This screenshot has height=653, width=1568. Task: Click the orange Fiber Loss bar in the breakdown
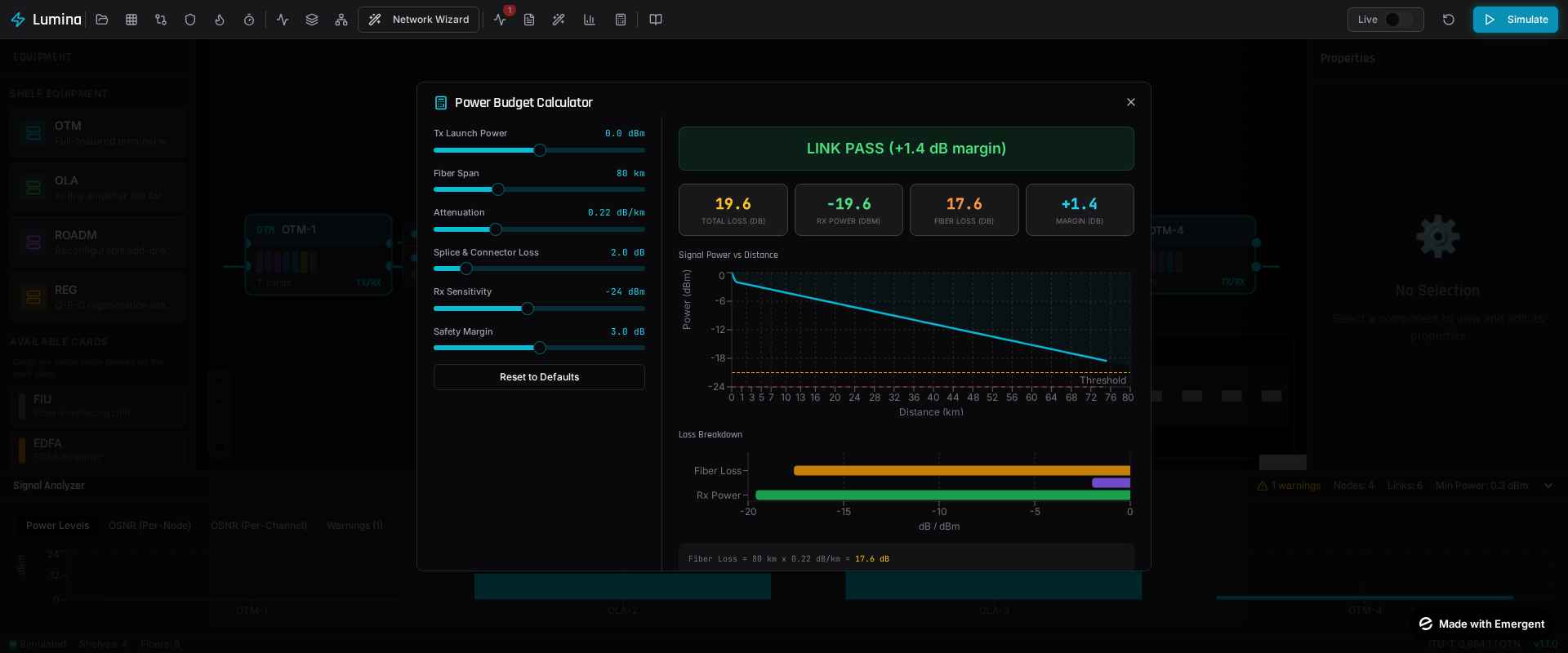(962, 471)
